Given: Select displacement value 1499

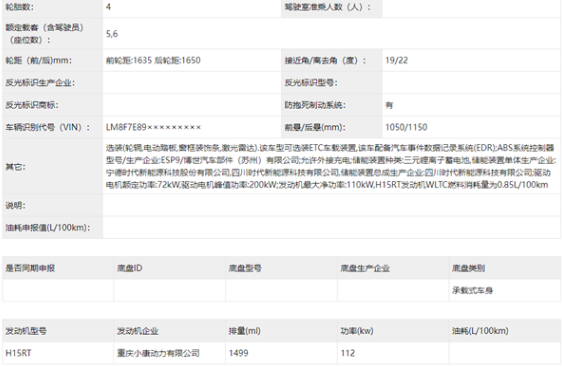Looking at the screenshot, I should (x=238, y=353).
